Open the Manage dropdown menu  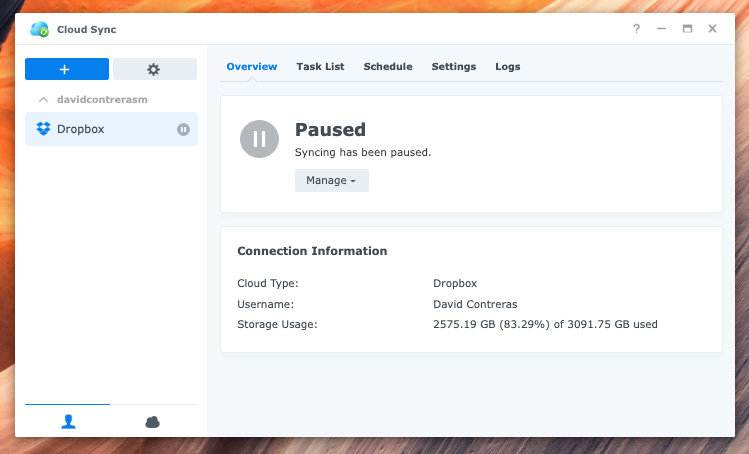tap(332, 180)
